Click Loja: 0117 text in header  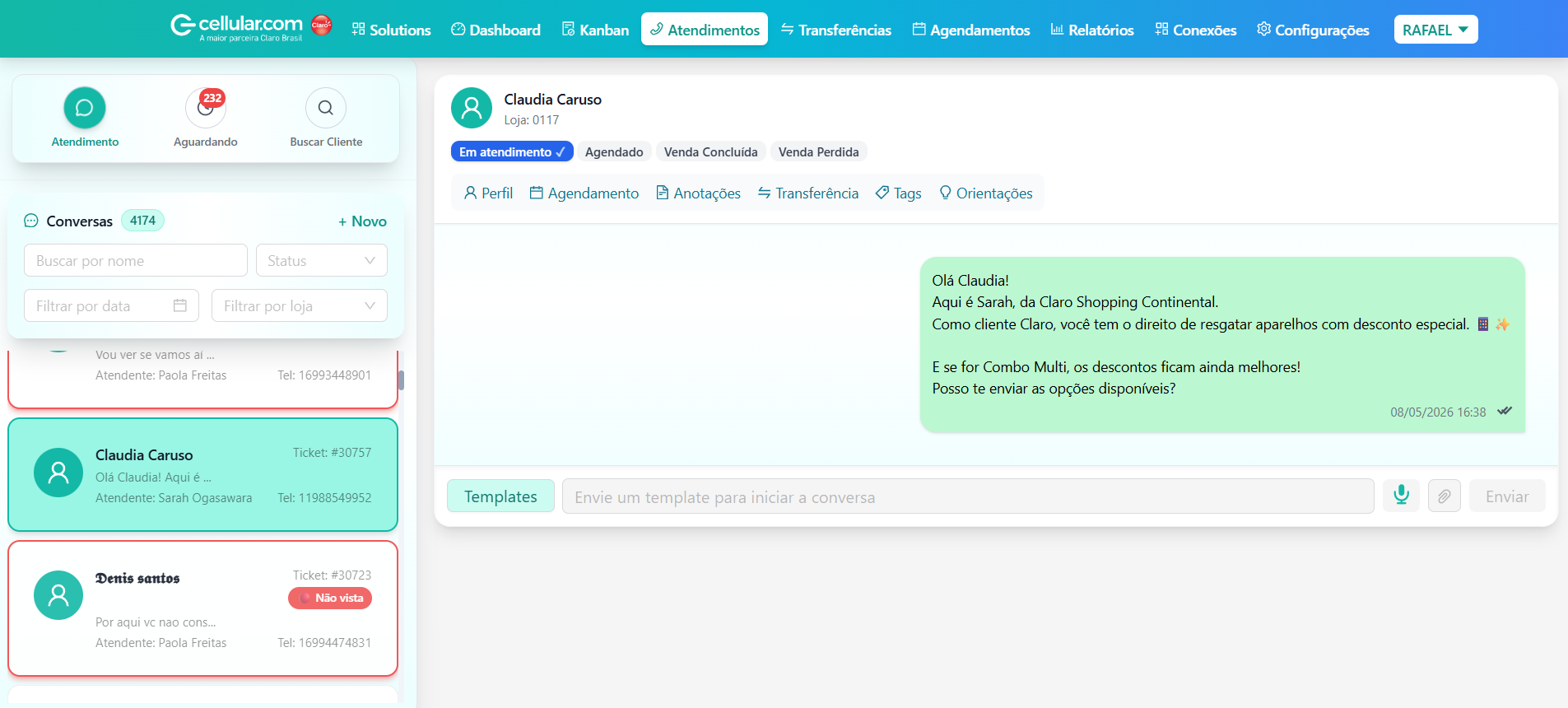[532, 120]
